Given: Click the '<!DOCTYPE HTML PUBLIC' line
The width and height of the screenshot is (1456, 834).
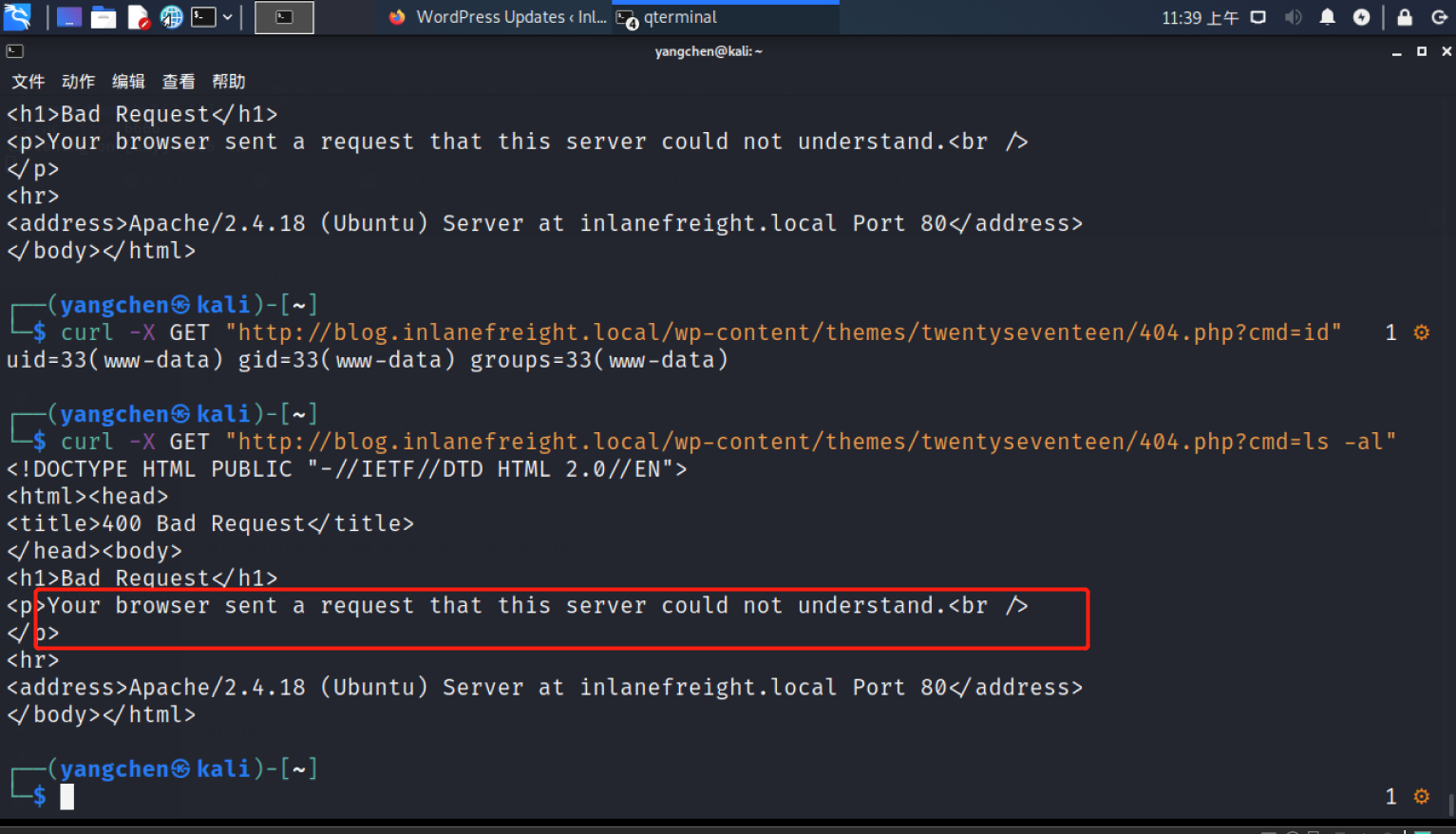Looking at the screenshot, I should (347, 469).
